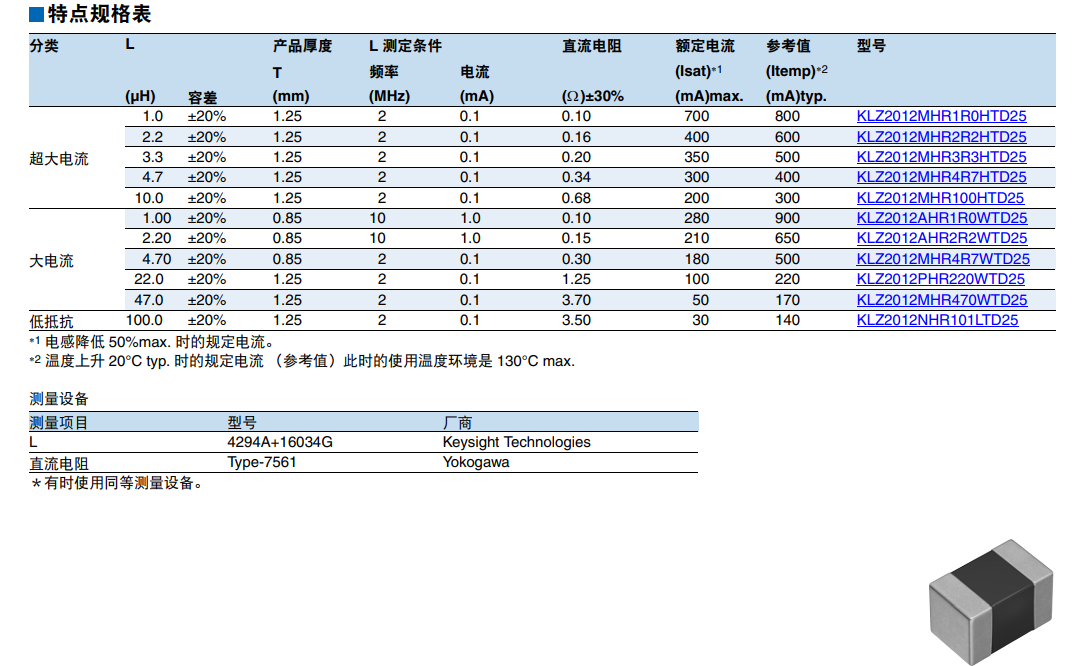Open the KLZ2012MHR4R7HTD25 part link
This screenshot has width=1090, height=666.
point(941,177)
